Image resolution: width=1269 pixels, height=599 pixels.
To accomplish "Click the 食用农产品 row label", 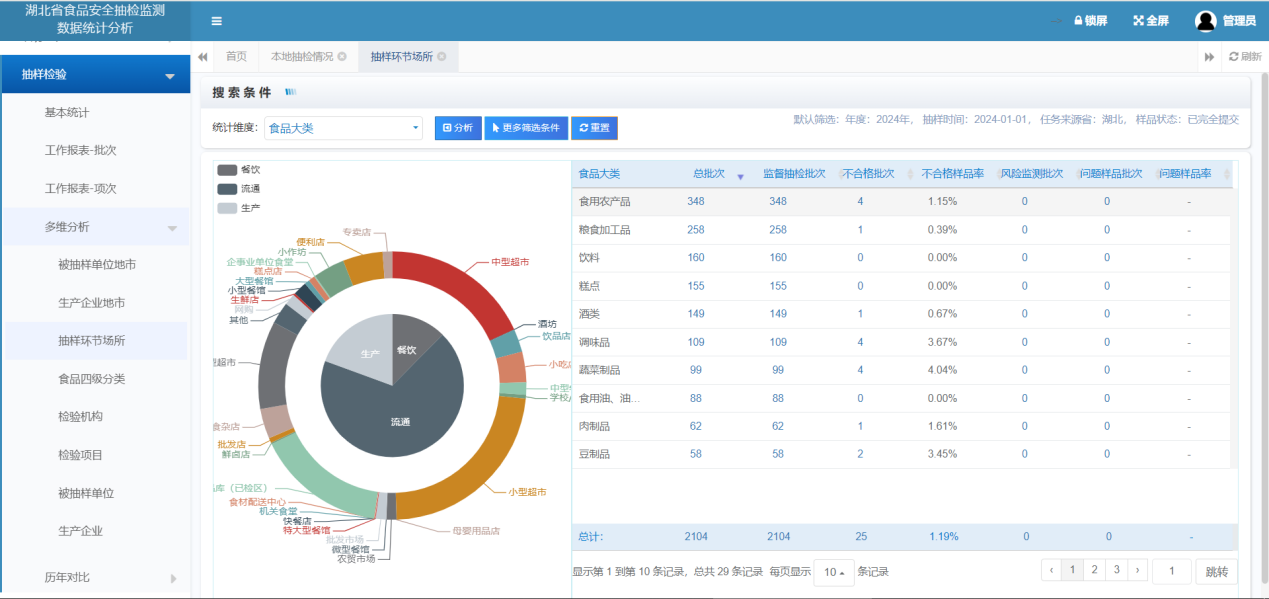I will pyautogui.click(x=604, y=202).
